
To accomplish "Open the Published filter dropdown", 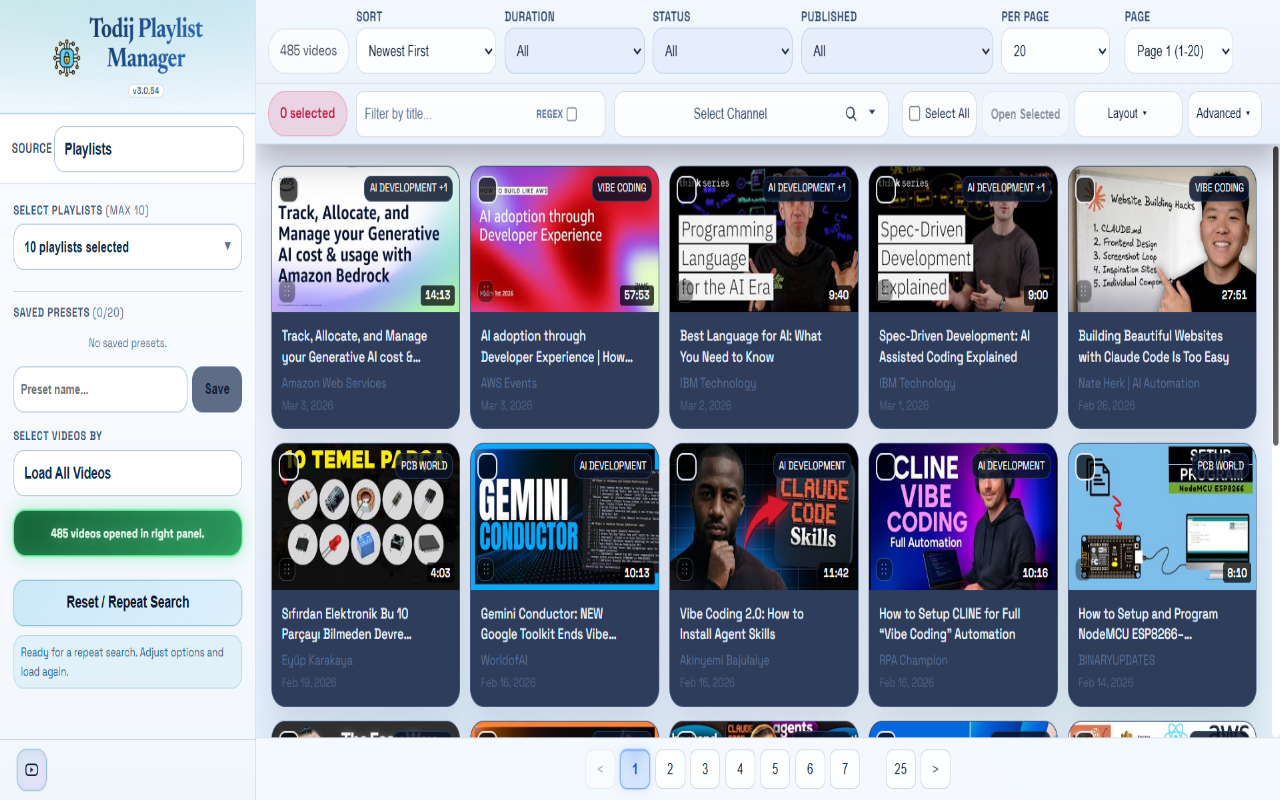I will click(x=897, y=51).
